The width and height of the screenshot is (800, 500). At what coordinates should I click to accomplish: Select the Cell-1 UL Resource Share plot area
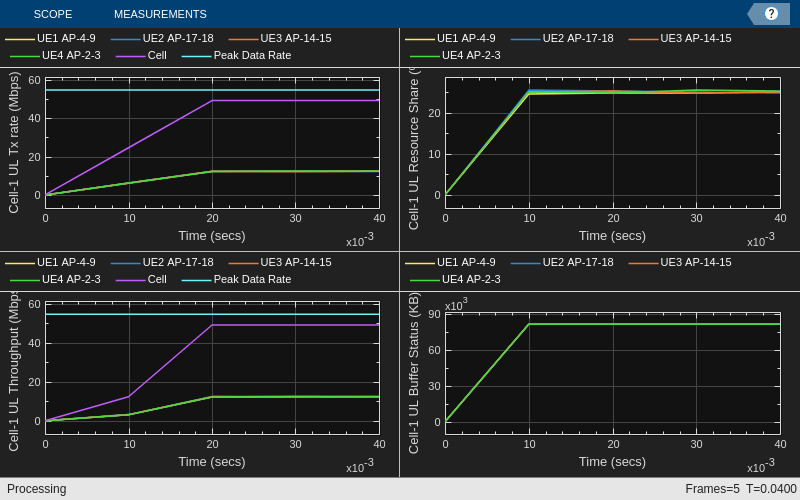(x=613, y=143)
